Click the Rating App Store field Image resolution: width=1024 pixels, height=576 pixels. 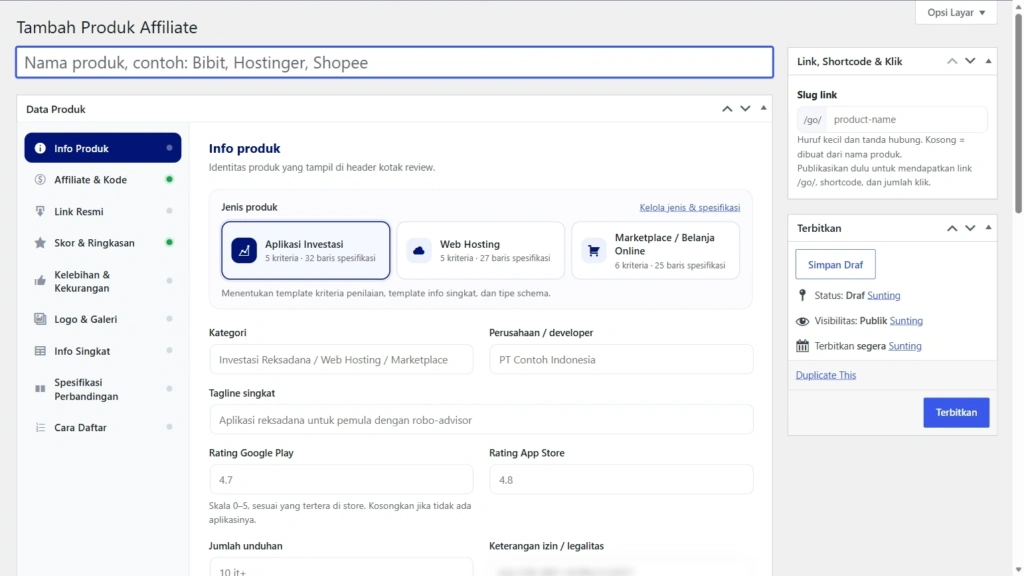[621, 479]
